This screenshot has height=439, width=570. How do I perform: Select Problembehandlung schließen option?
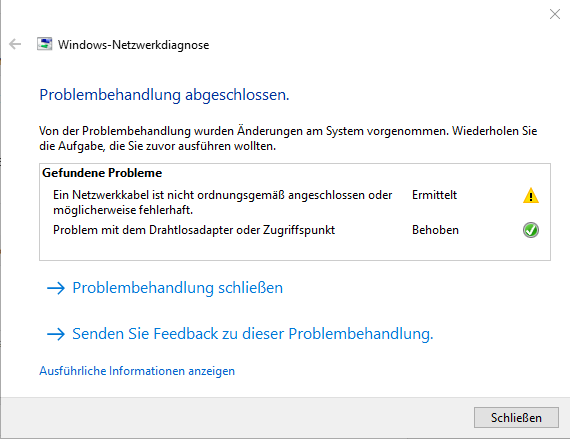click(177, 288)
